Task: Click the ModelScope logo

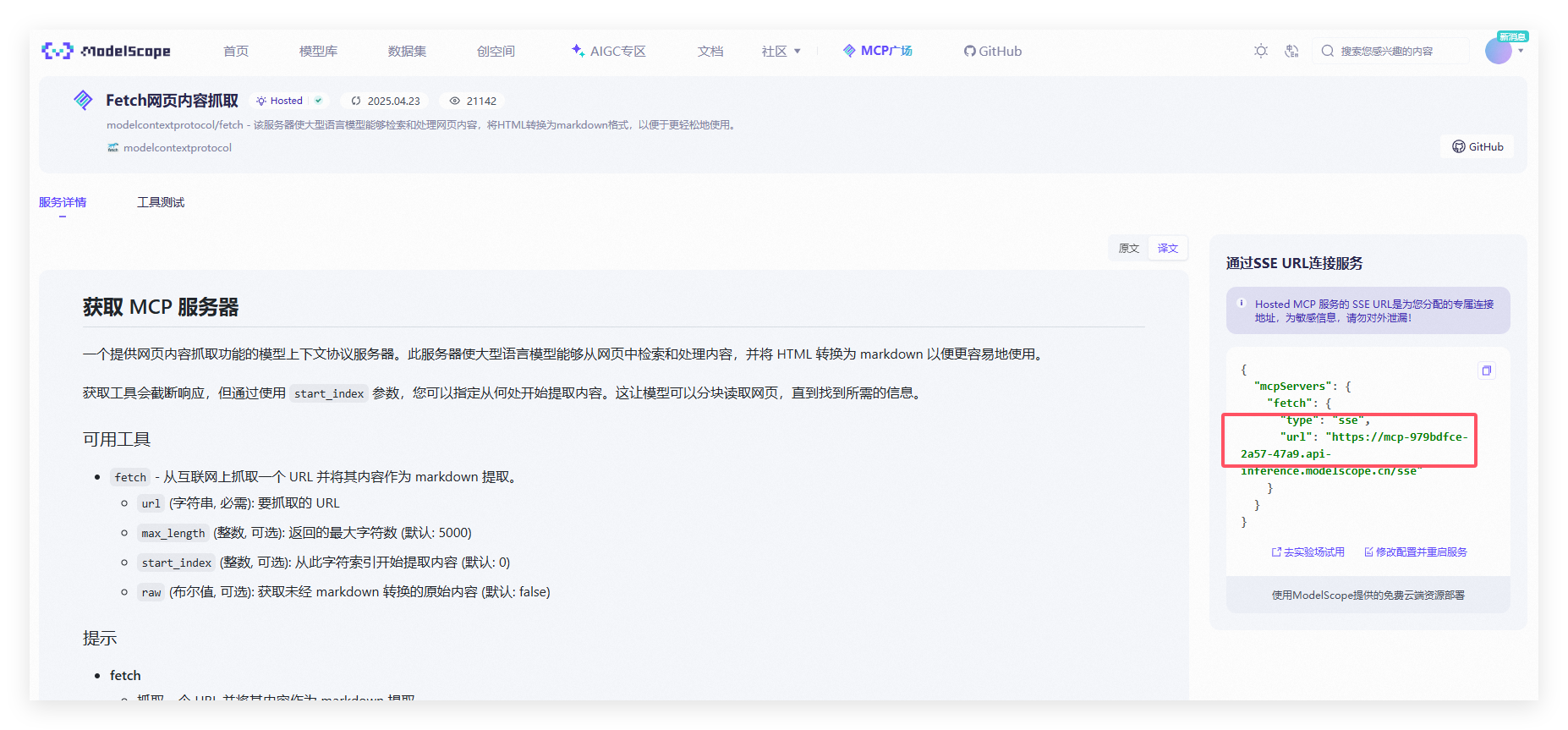Action: pos(106,51)
